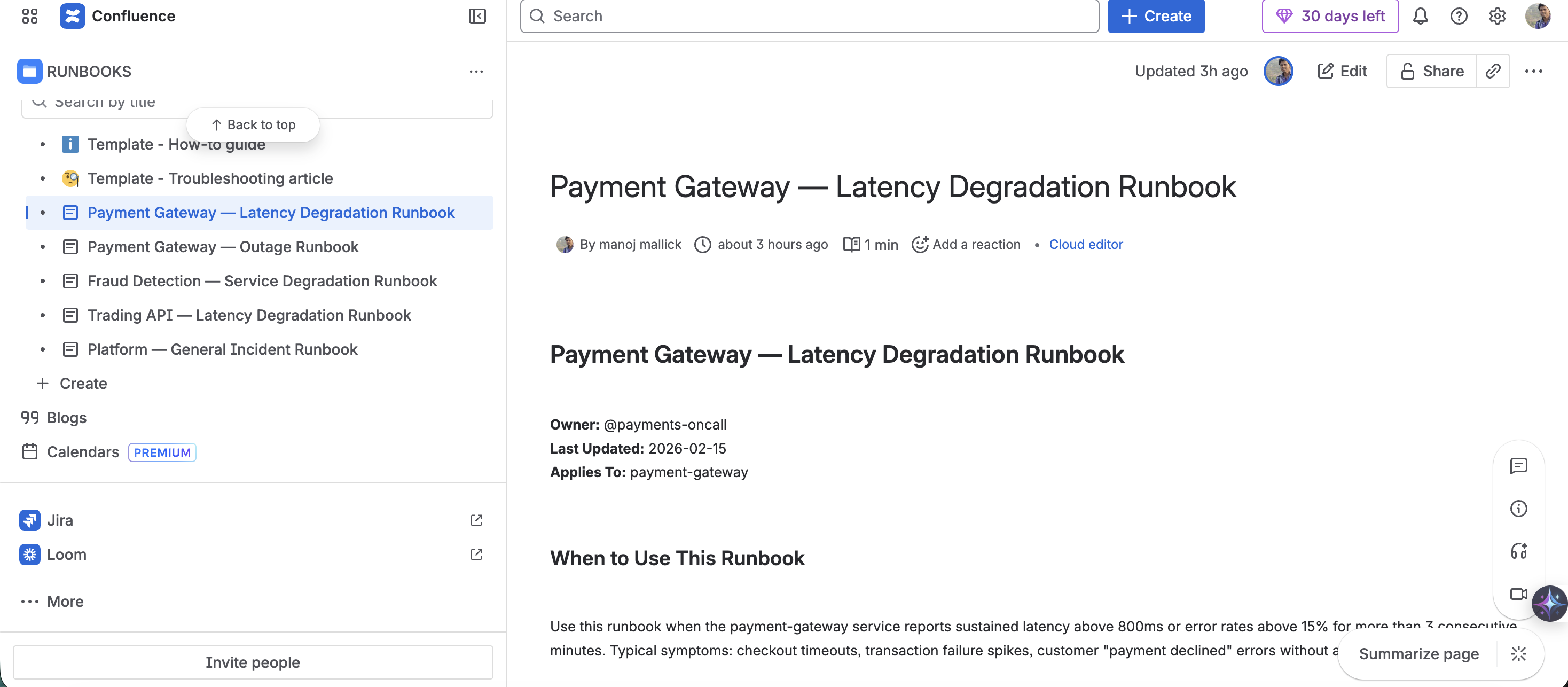The image size is (1568, 687).
Task: Open RUNBOOKS space options via ellipsis
Action: tap(476, 71)
